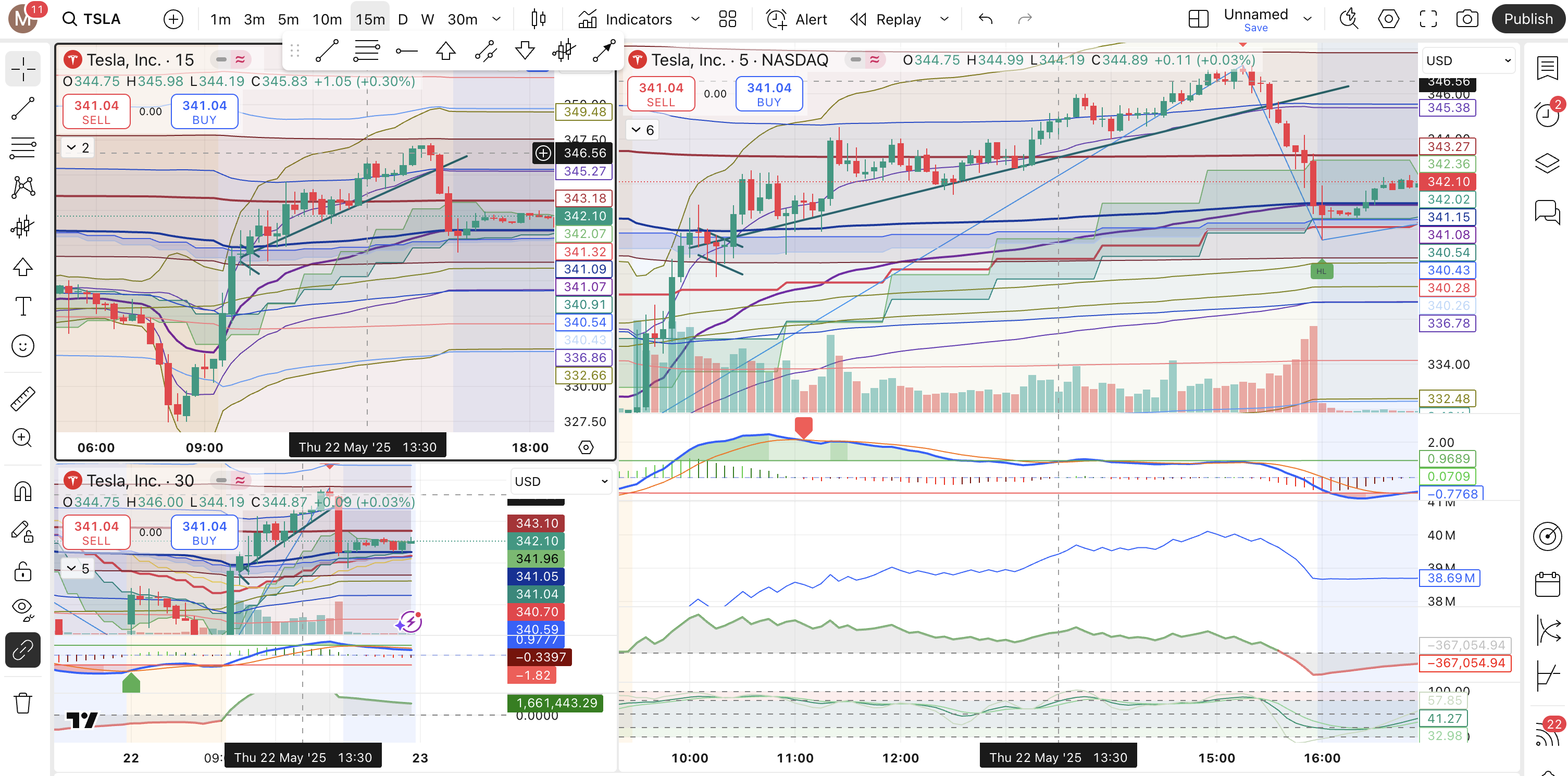This screenshot has height=776, width=1568.
Task: Open the Indicators dialog
Action: pos(625,19)
